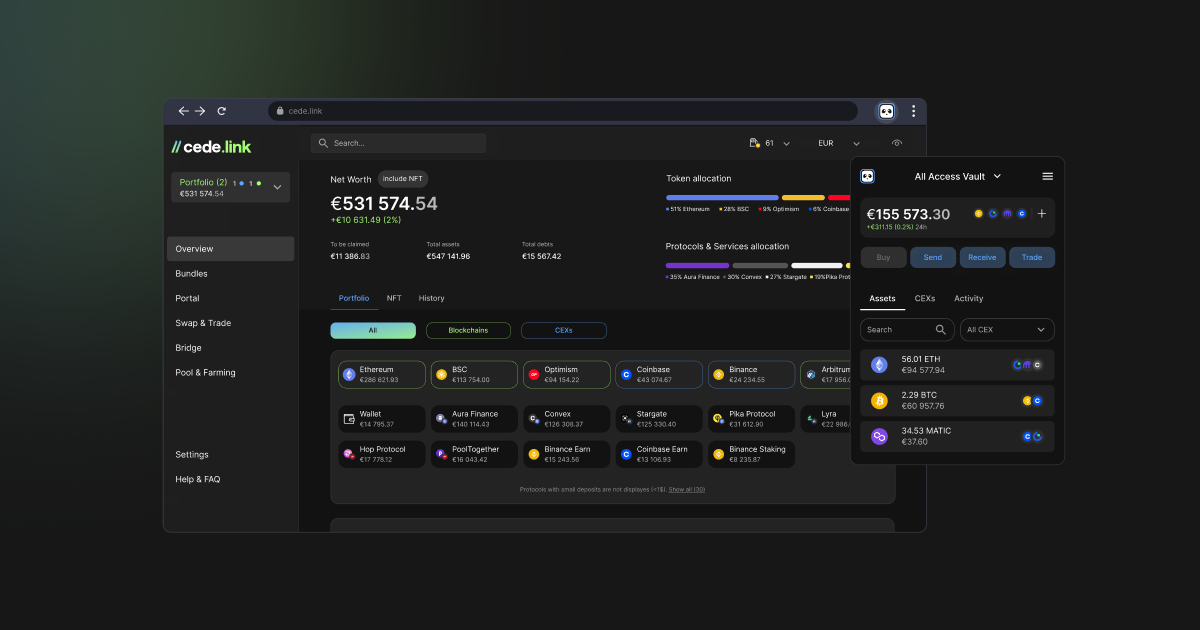
Task: Click the Send button
Action: [x=933, y=257]
